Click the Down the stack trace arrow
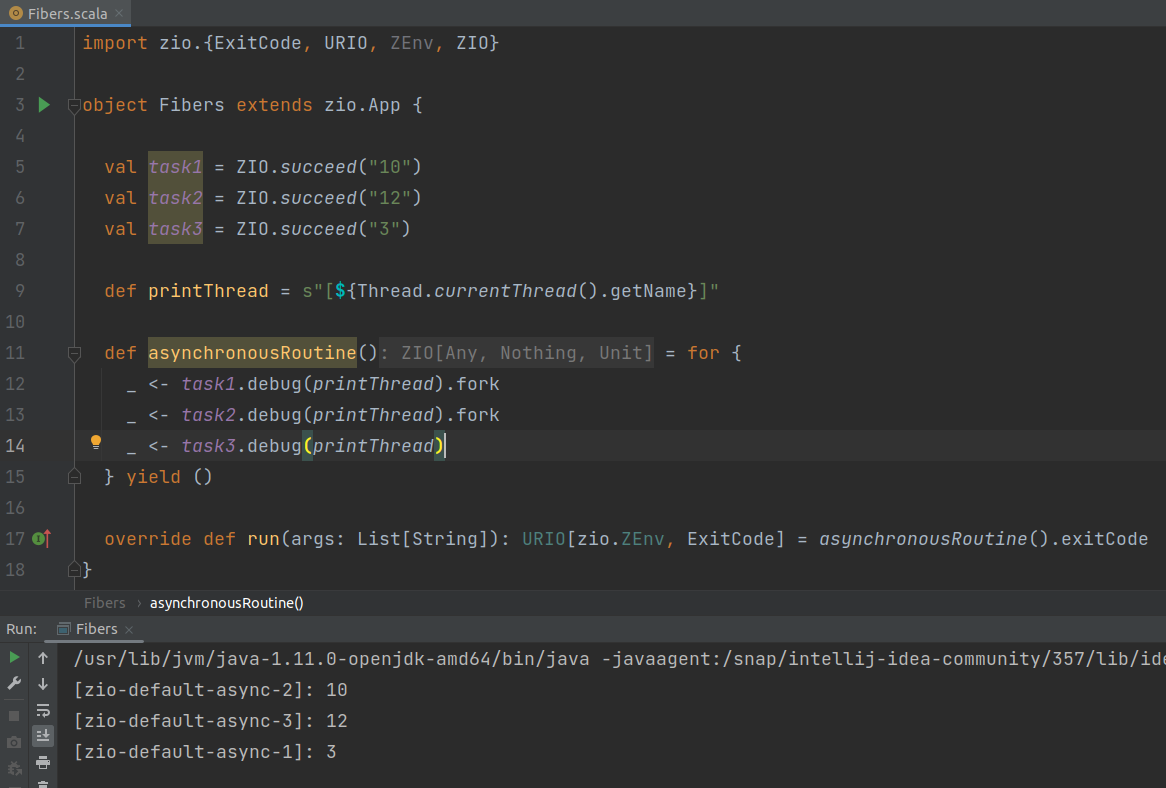Screen dimensions: 1166x788 [x=43, y=683]
